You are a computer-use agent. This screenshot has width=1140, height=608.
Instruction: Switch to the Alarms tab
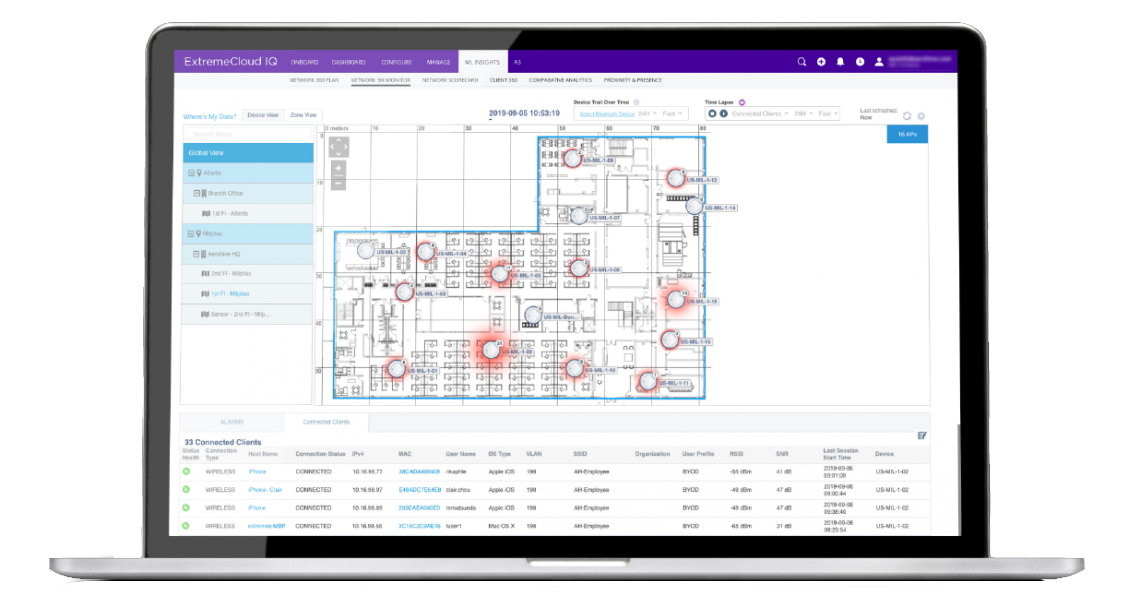click(232, 422)
